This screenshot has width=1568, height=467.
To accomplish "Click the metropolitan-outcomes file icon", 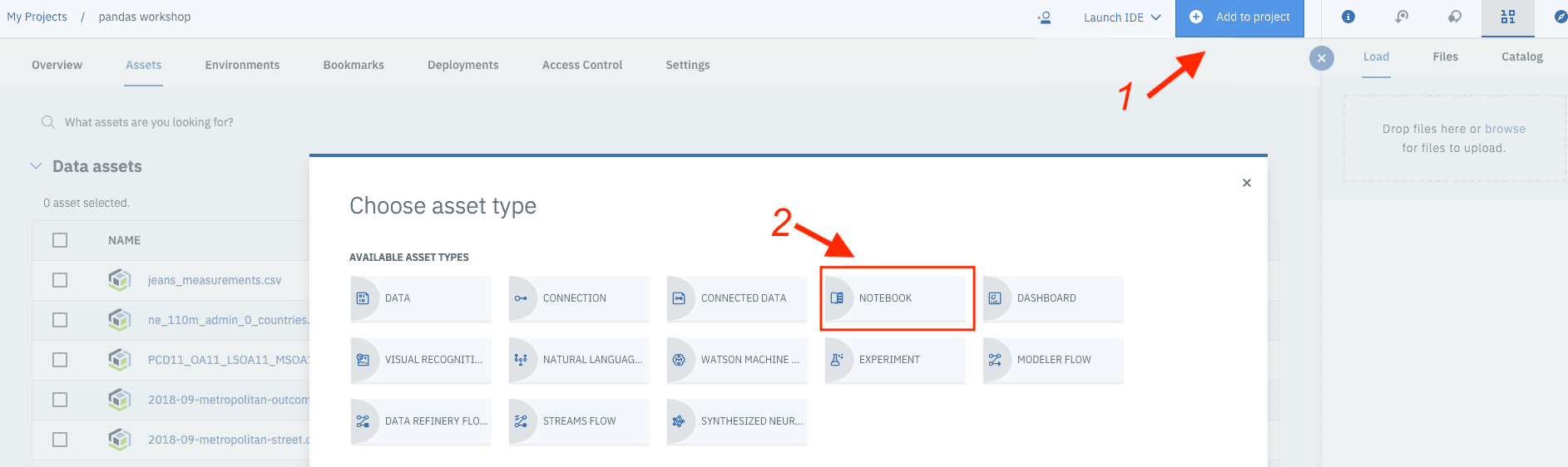I will 120,400.
